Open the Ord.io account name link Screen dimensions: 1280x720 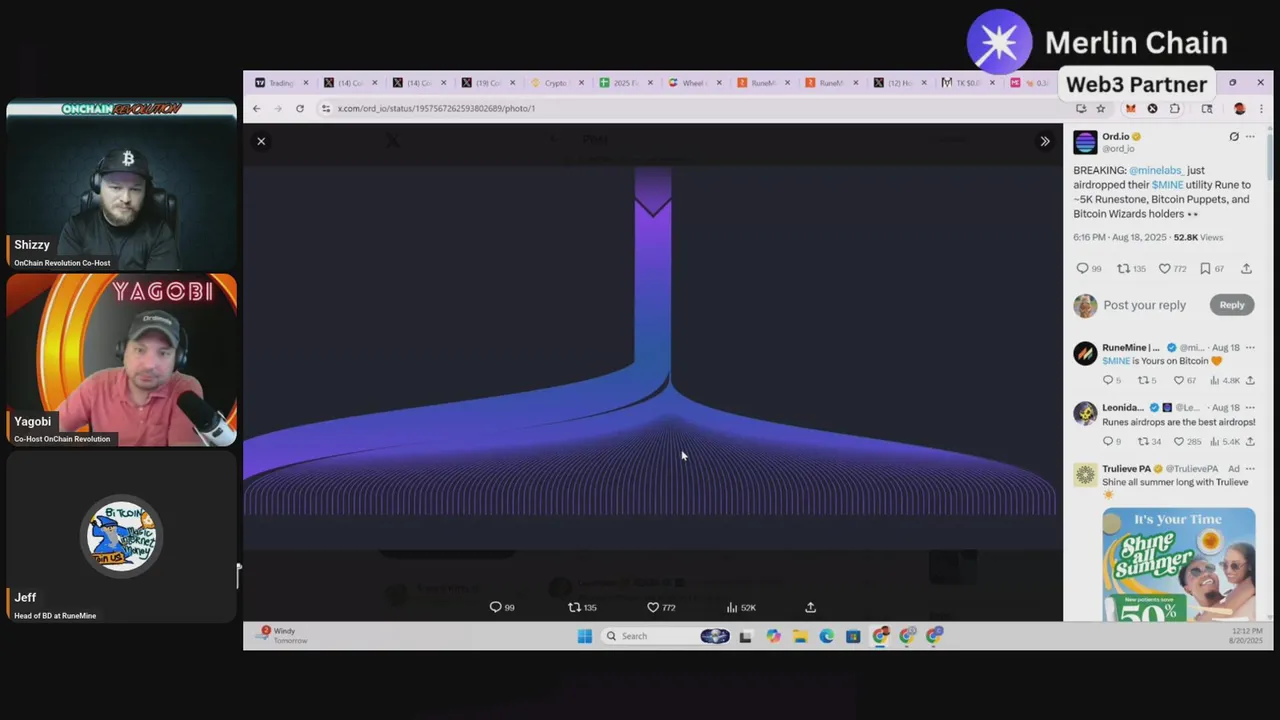point(1115,136)
